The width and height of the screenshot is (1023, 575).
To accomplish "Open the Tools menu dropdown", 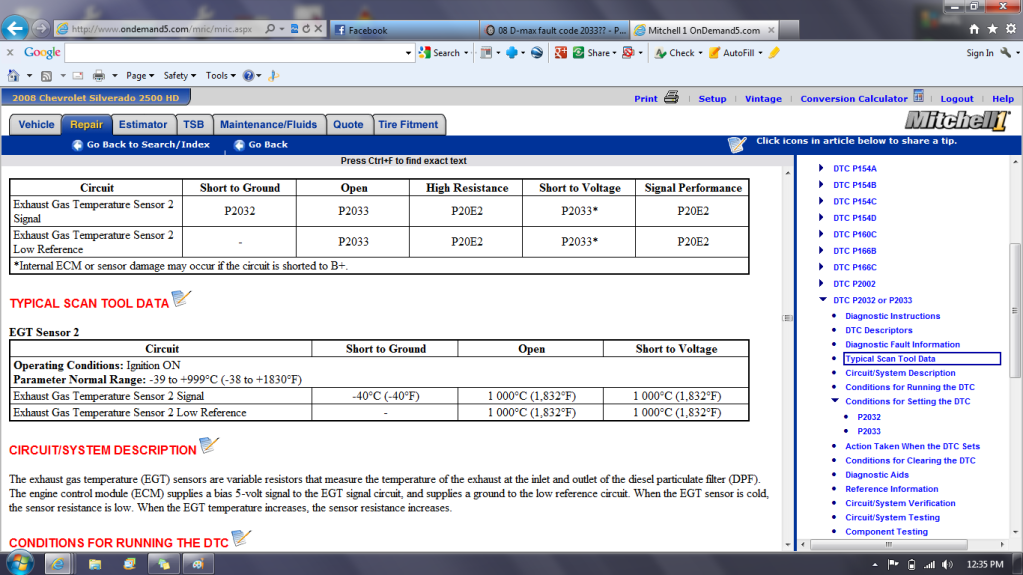I will [221, 76].
